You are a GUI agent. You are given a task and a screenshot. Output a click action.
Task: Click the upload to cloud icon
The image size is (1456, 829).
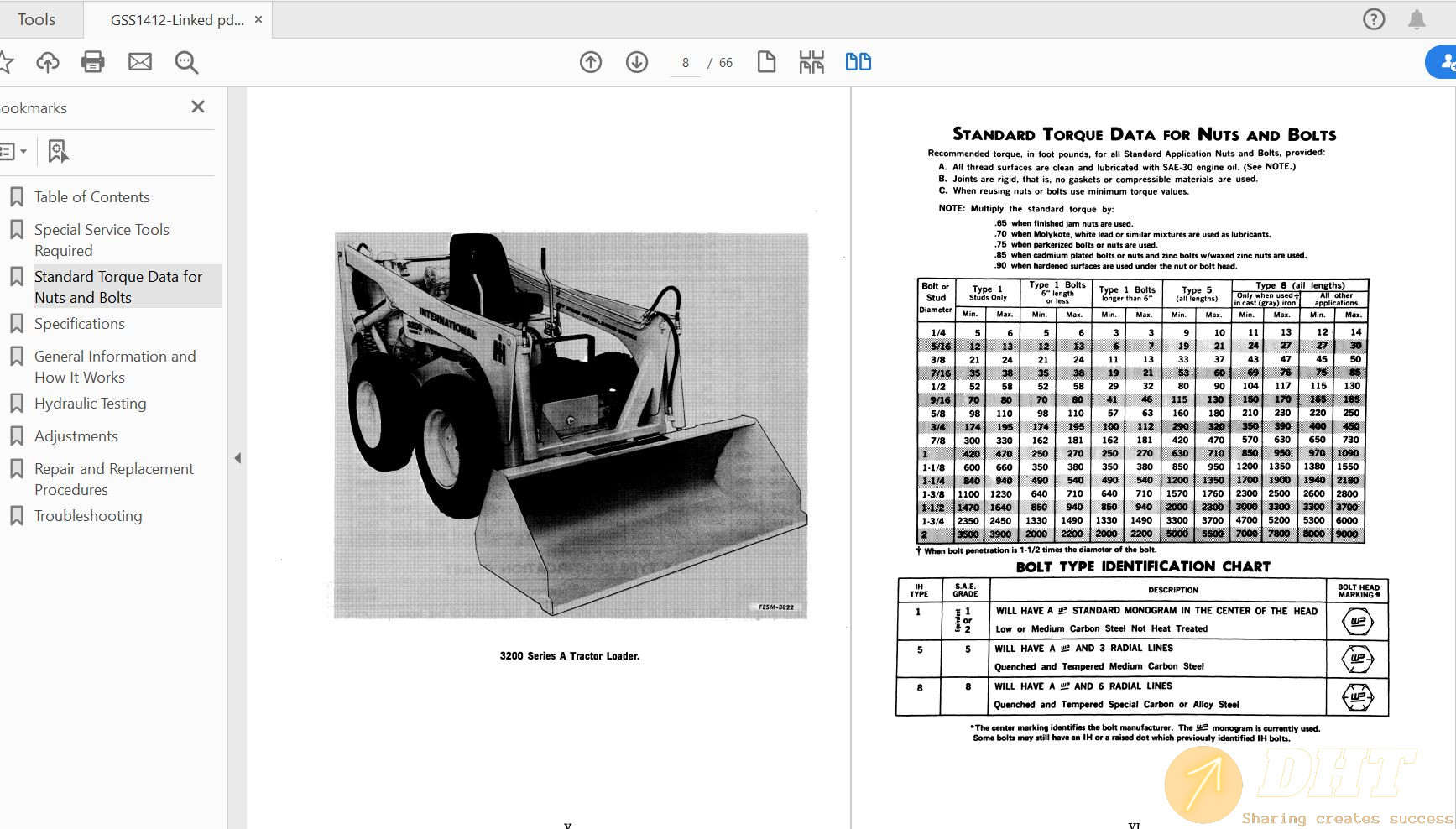pos(48,62)
